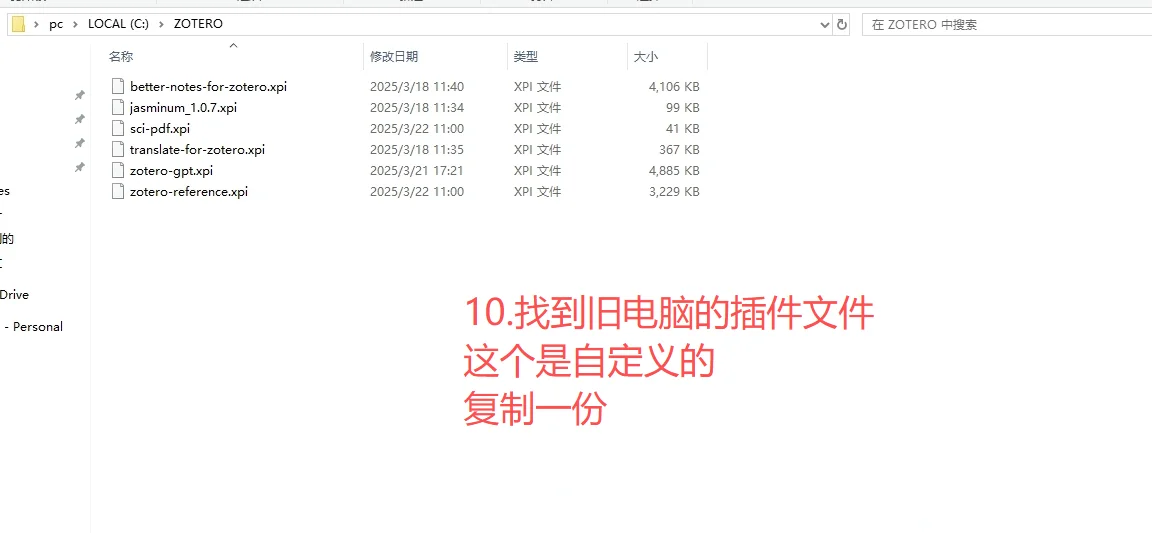
Task: Expand the chevron after pc in path
Action: pyautogui.click(x=75, y=24)
